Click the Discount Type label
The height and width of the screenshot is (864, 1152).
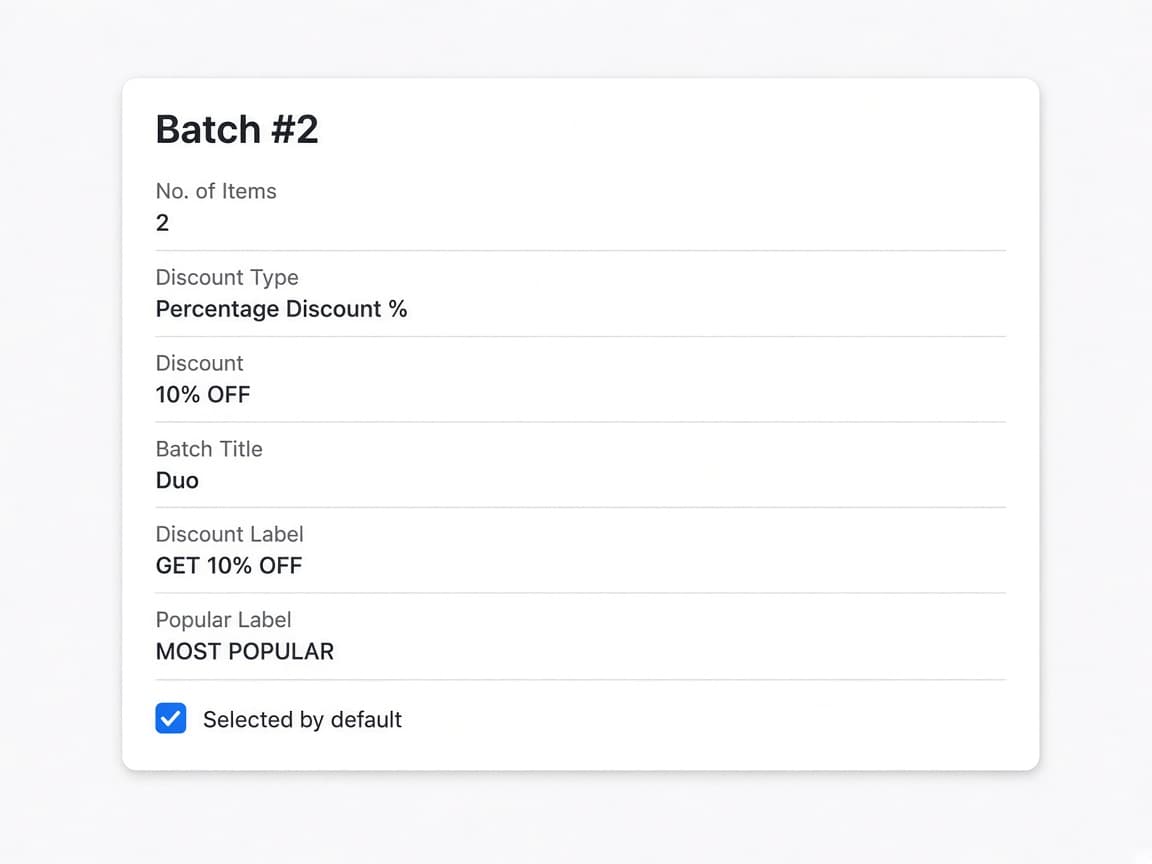[227, 277]
